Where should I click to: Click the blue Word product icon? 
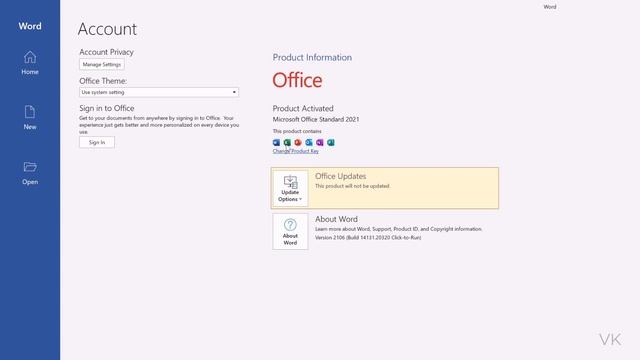[276, 142]
